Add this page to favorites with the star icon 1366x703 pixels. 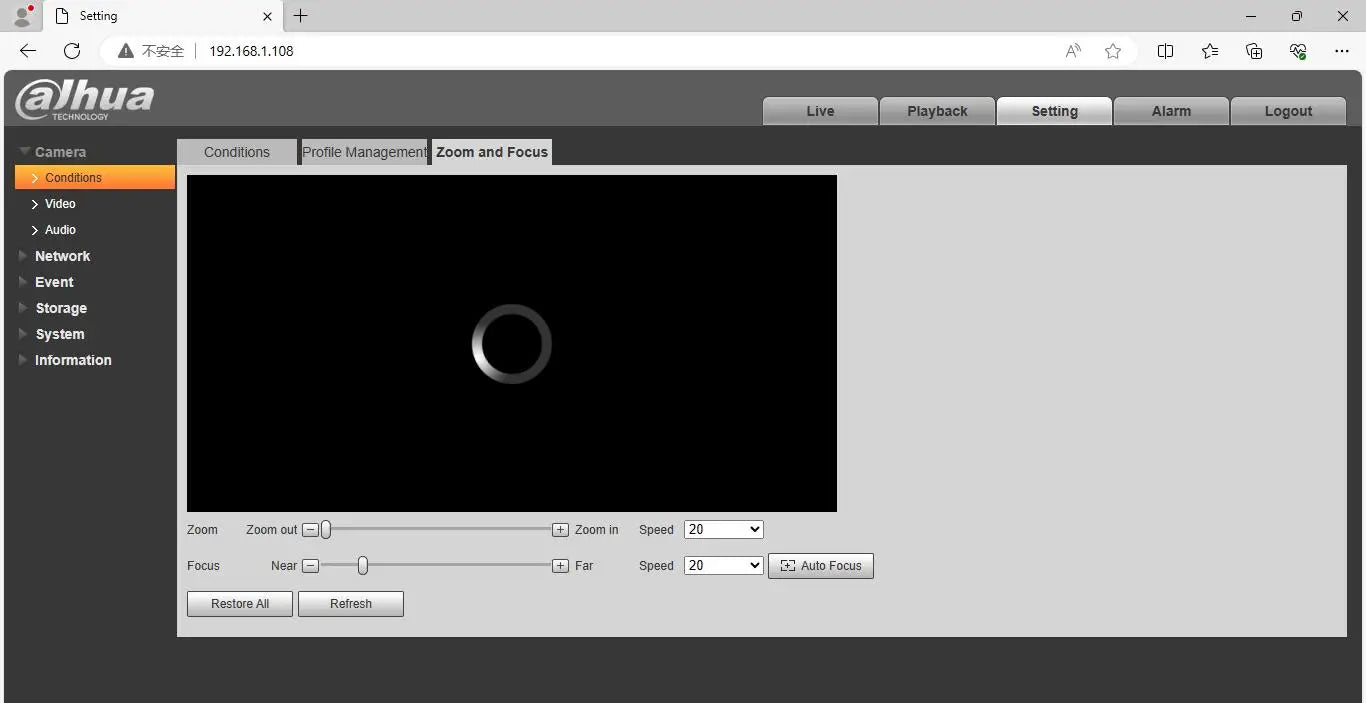1113,51
